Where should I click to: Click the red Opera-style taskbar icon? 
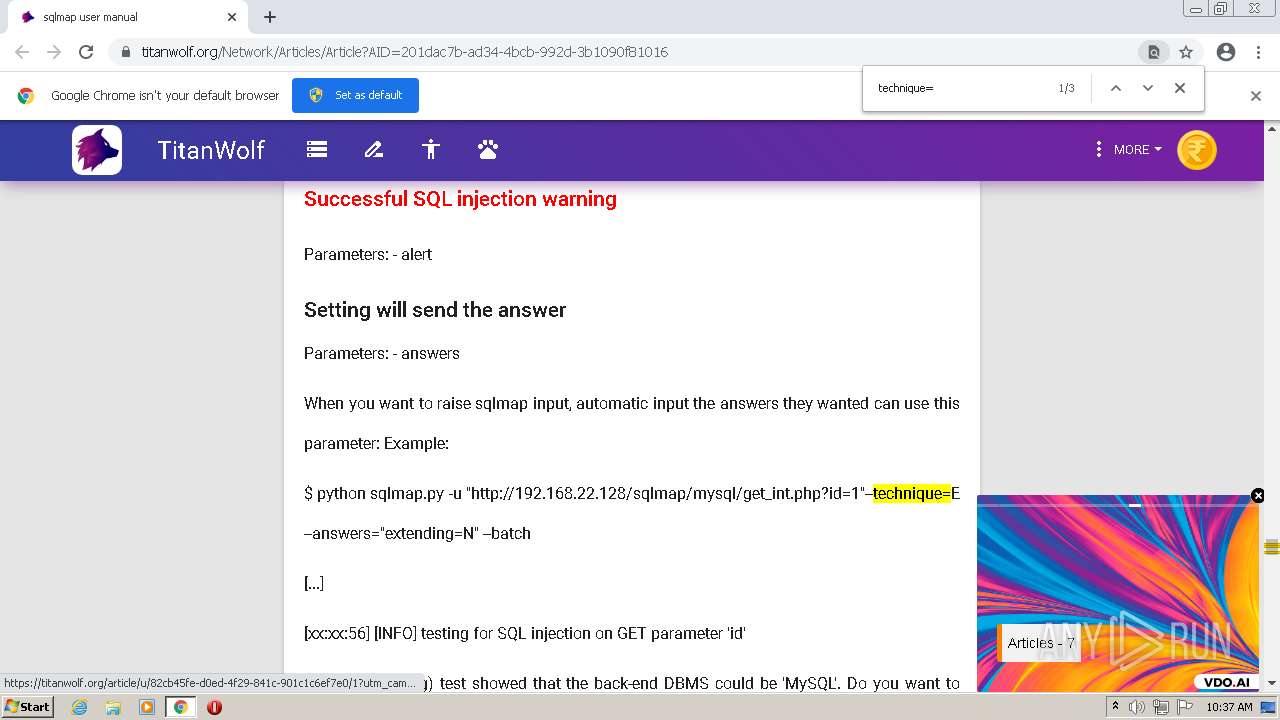point(214,707)
